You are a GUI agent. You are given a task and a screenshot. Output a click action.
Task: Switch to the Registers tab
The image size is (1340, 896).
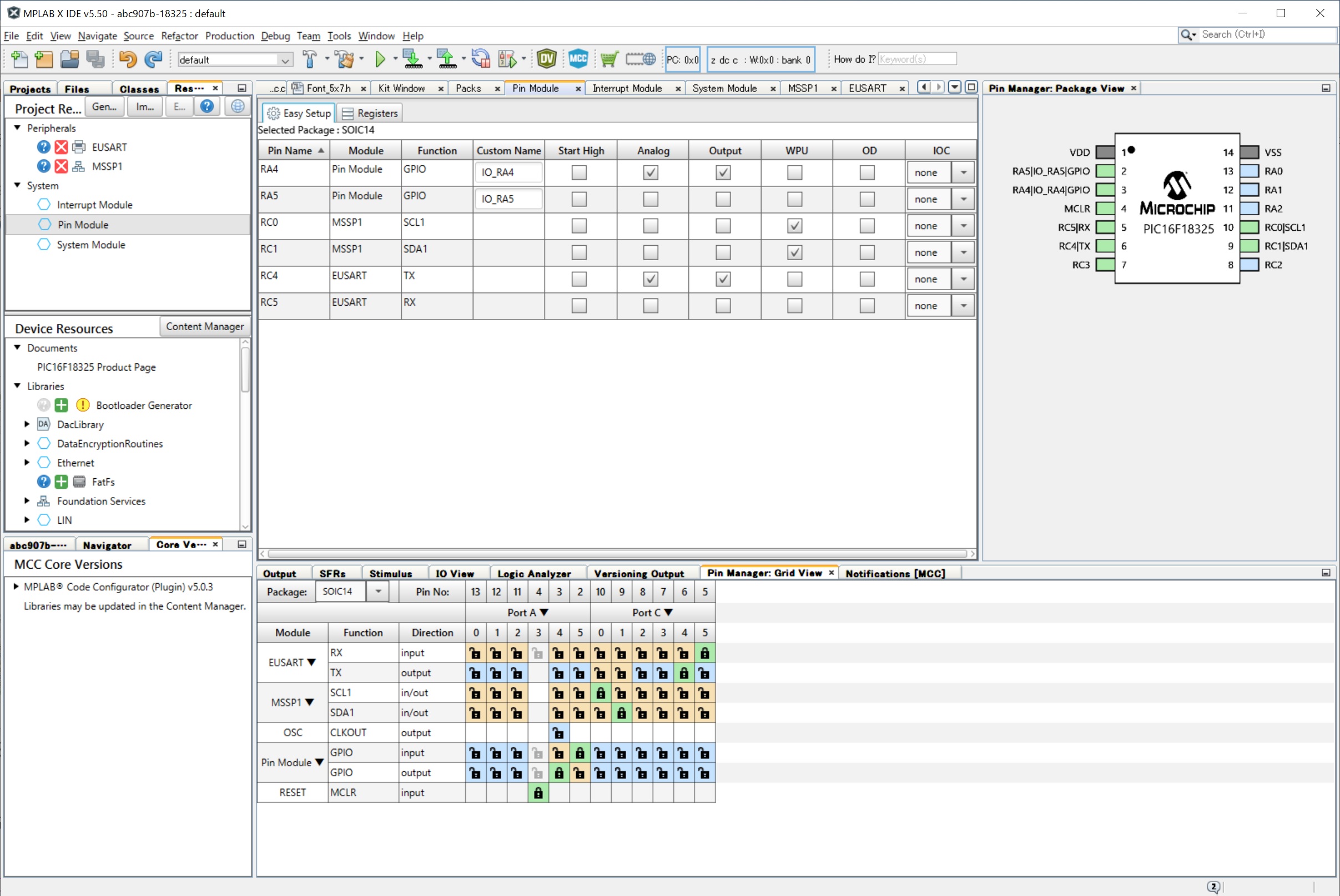(x=370, y=113)
